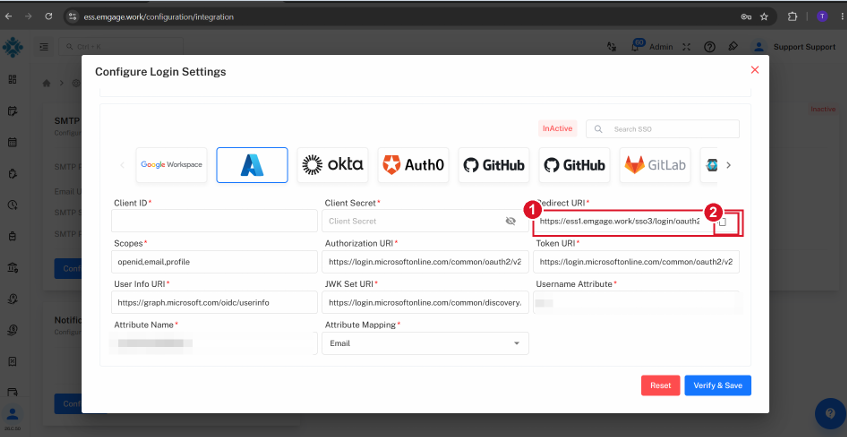Pick the GitLab SSO provider
The width and height of the screenshot is (847, 437).
point(655,165)
